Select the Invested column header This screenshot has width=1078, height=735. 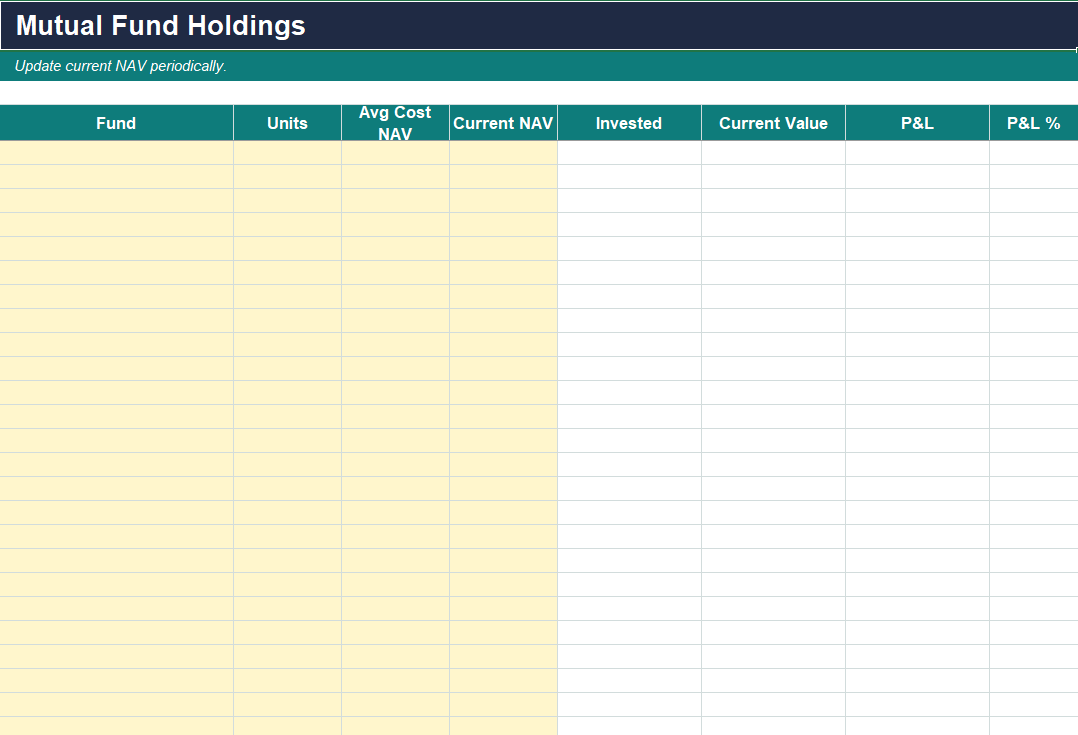click(x=629, y=123)
